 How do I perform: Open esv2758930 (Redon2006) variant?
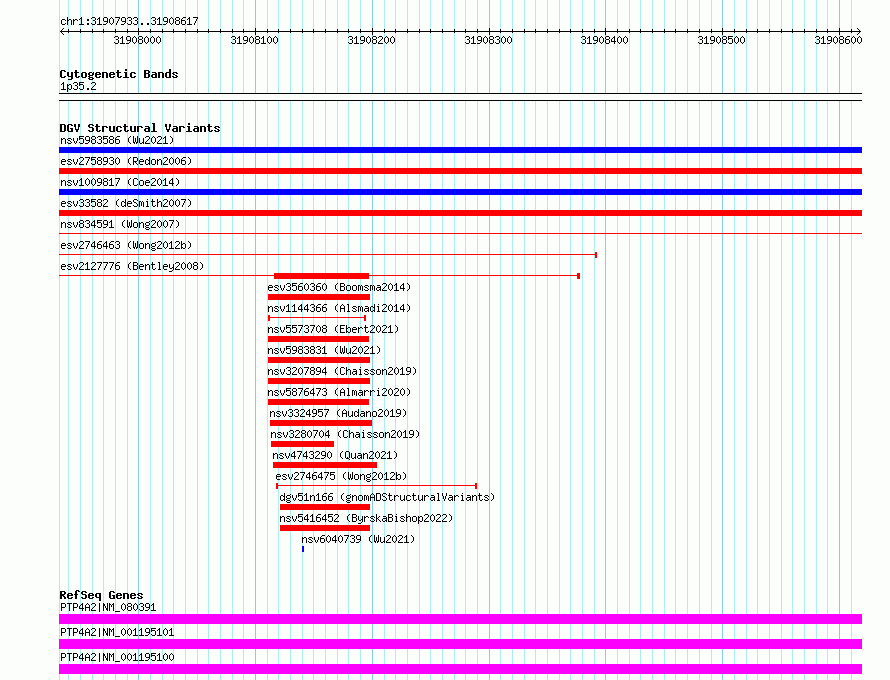[x=126, y=161]
